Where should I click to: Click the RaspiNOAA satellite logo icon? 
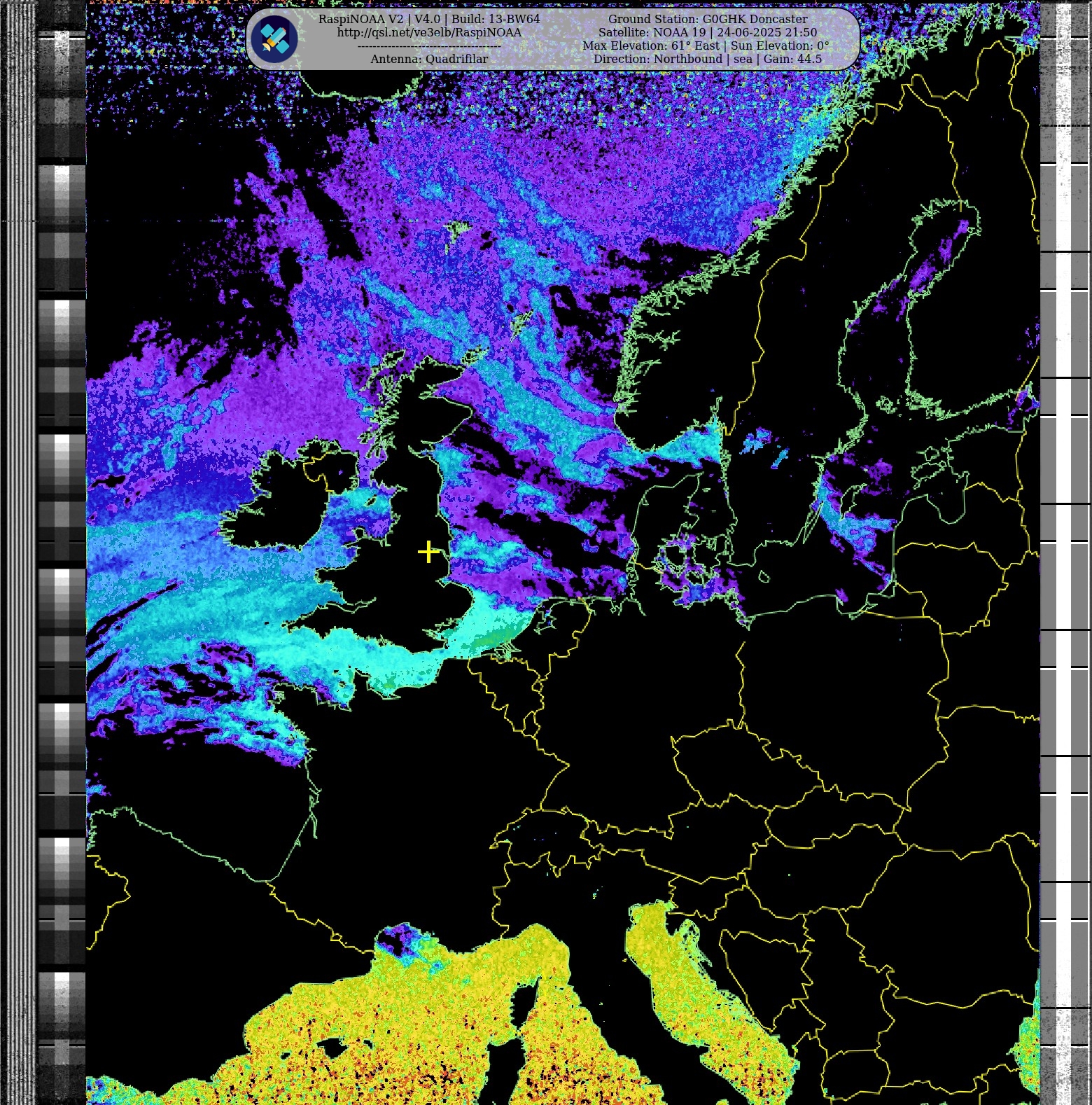[274, 39]
